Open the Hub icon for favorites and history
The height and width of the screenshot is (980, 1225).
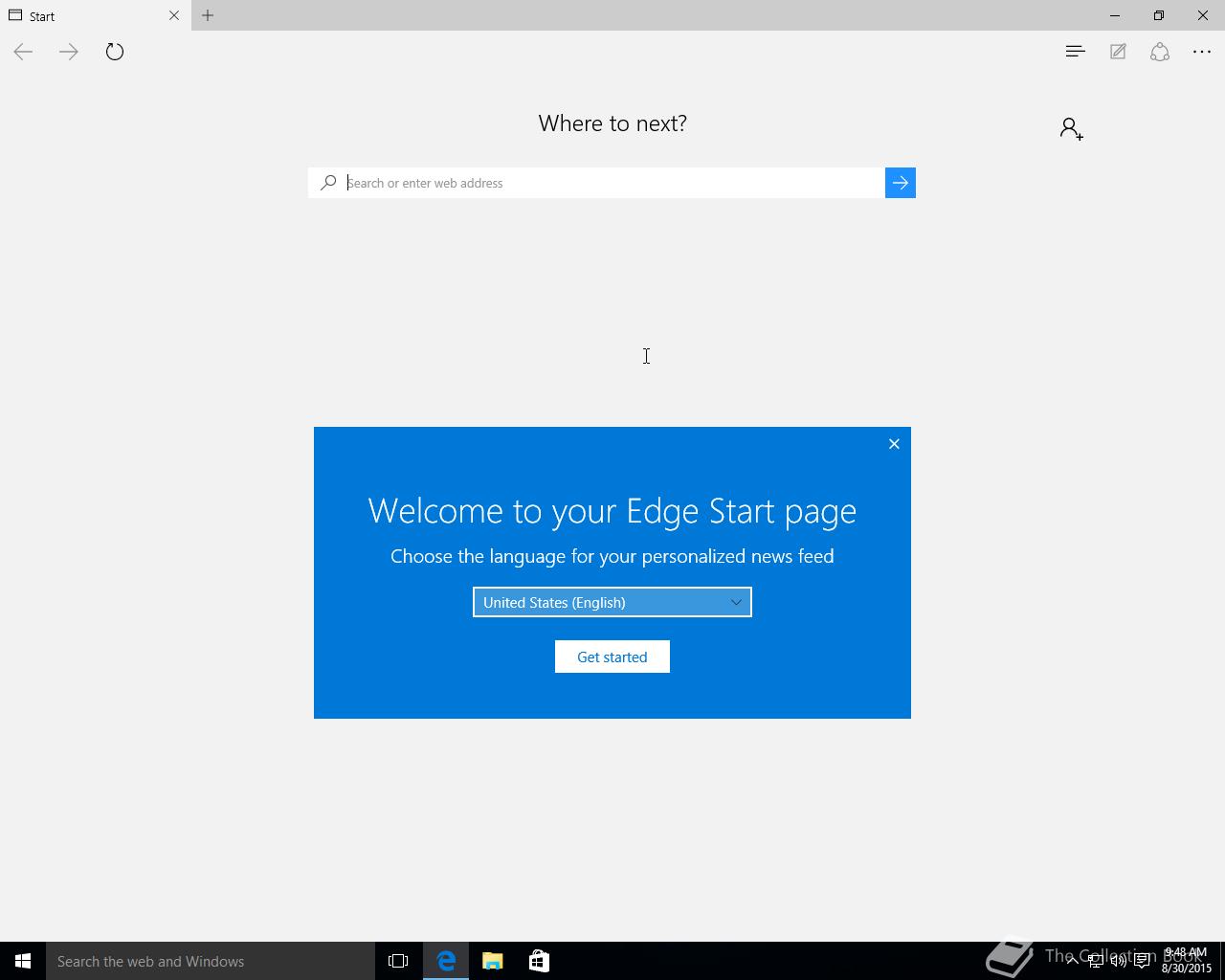pos(1075,52)
